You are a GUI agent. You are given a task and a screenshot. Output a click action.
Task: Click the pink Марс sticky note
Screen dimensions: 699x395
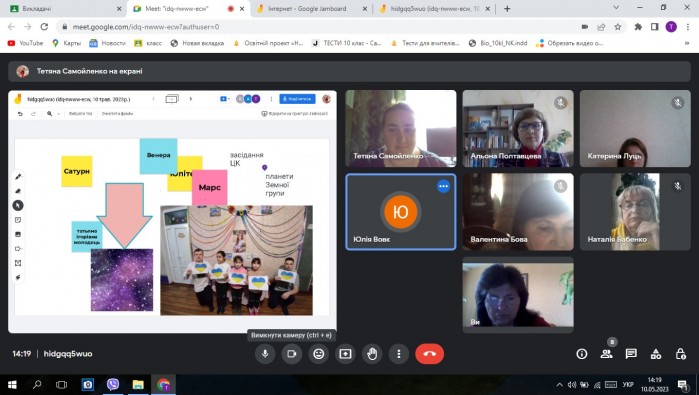(210, 187)
